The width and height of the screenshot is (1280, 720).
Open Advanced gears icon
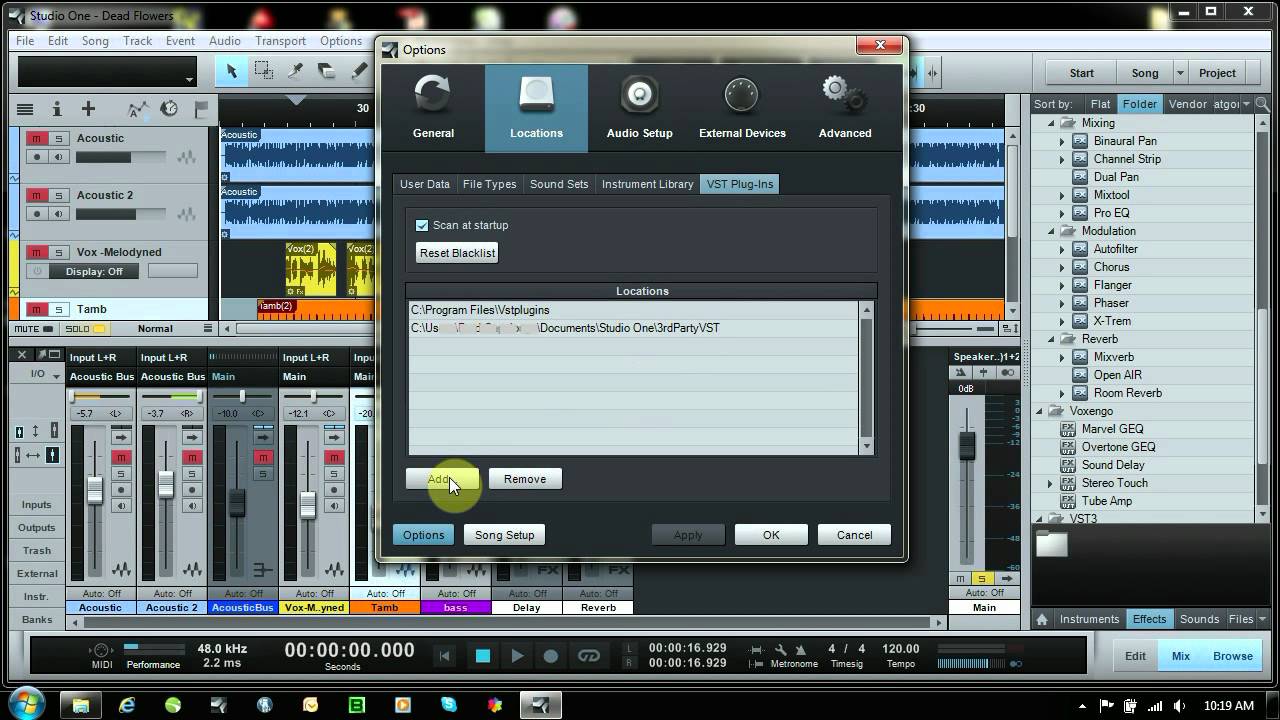point(845,96)
